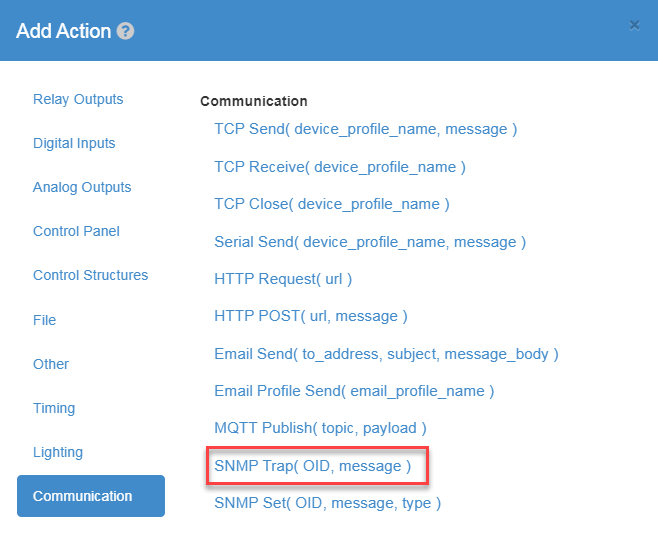Choose the TCP Close action
Image resolution: width=658 pixels, height=539 pixels.
[332, 204]
